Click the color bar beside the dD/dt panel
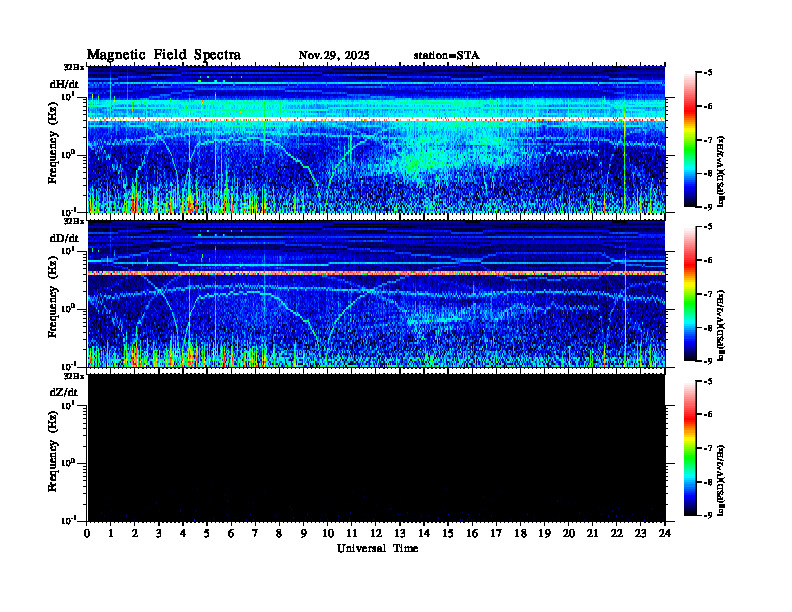Image resolution: width=792 pixels, height=612 pixels. coord(690,294)
